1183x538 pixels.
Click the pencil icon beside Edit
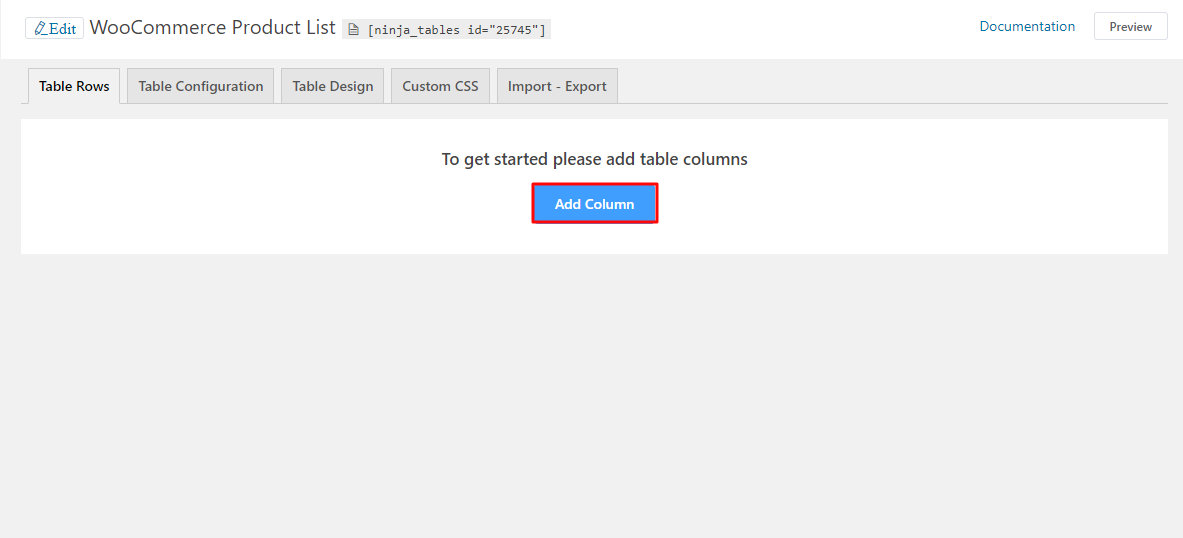(x=40, y=28)
